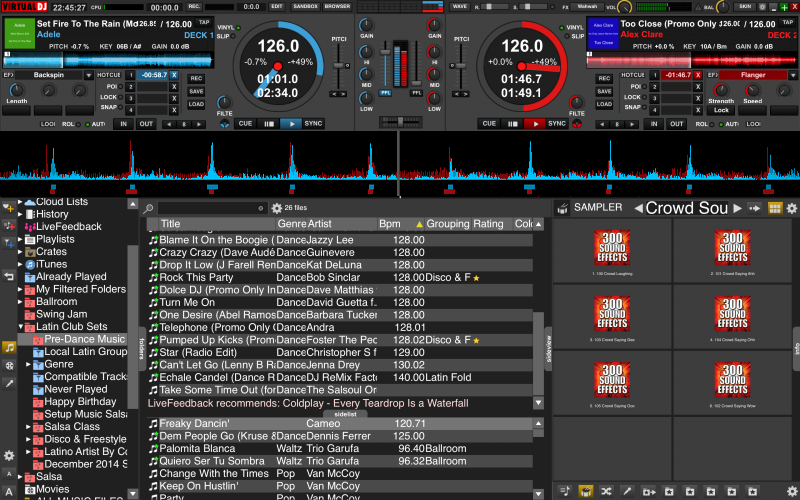Click the Deck 1 filter reset icon near CUE
The height and width of the screenshot is (500, 800).
click(x=224, y=123)
